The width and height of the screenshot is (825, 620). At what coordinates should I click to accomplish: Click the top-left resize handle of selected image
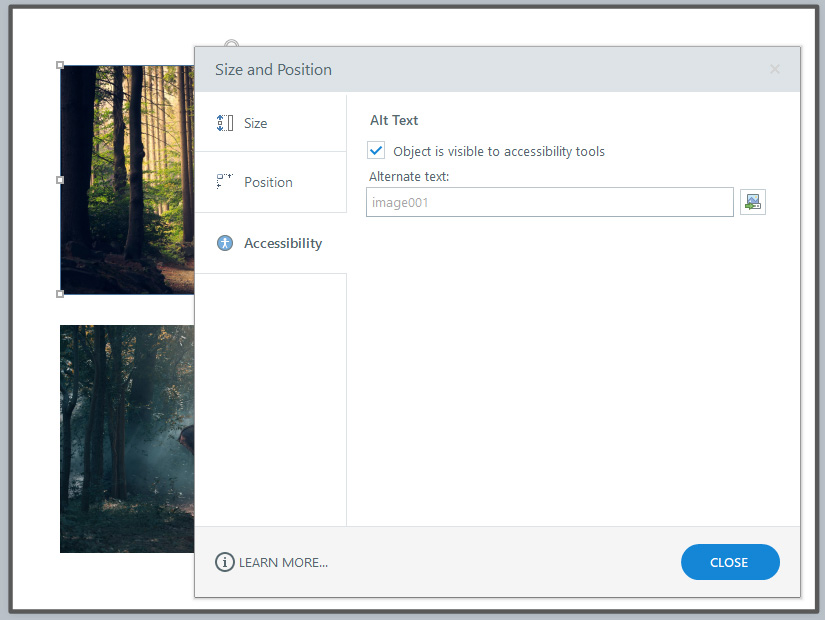point(60,66)
